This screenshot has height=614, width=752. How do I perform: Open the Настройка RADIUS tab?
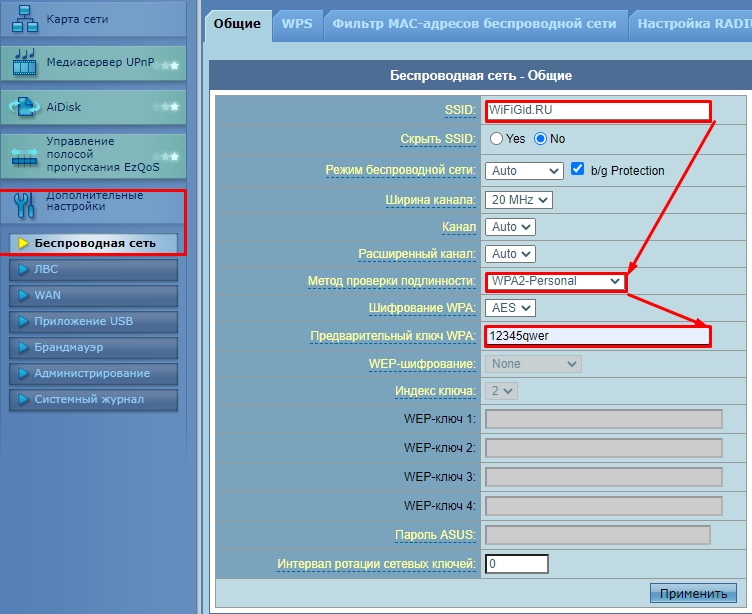[691, 24]
